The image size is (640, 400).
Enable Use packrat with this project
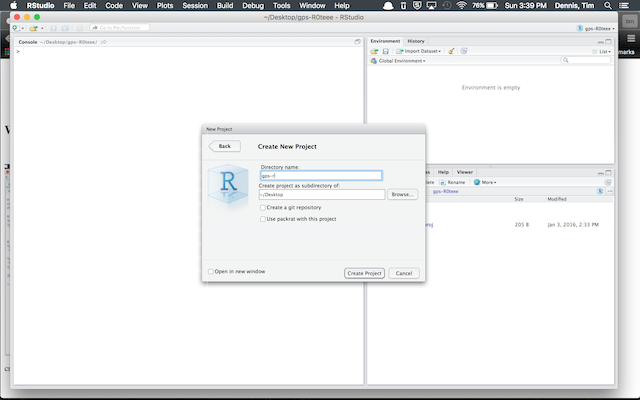[x=263, y=219]
